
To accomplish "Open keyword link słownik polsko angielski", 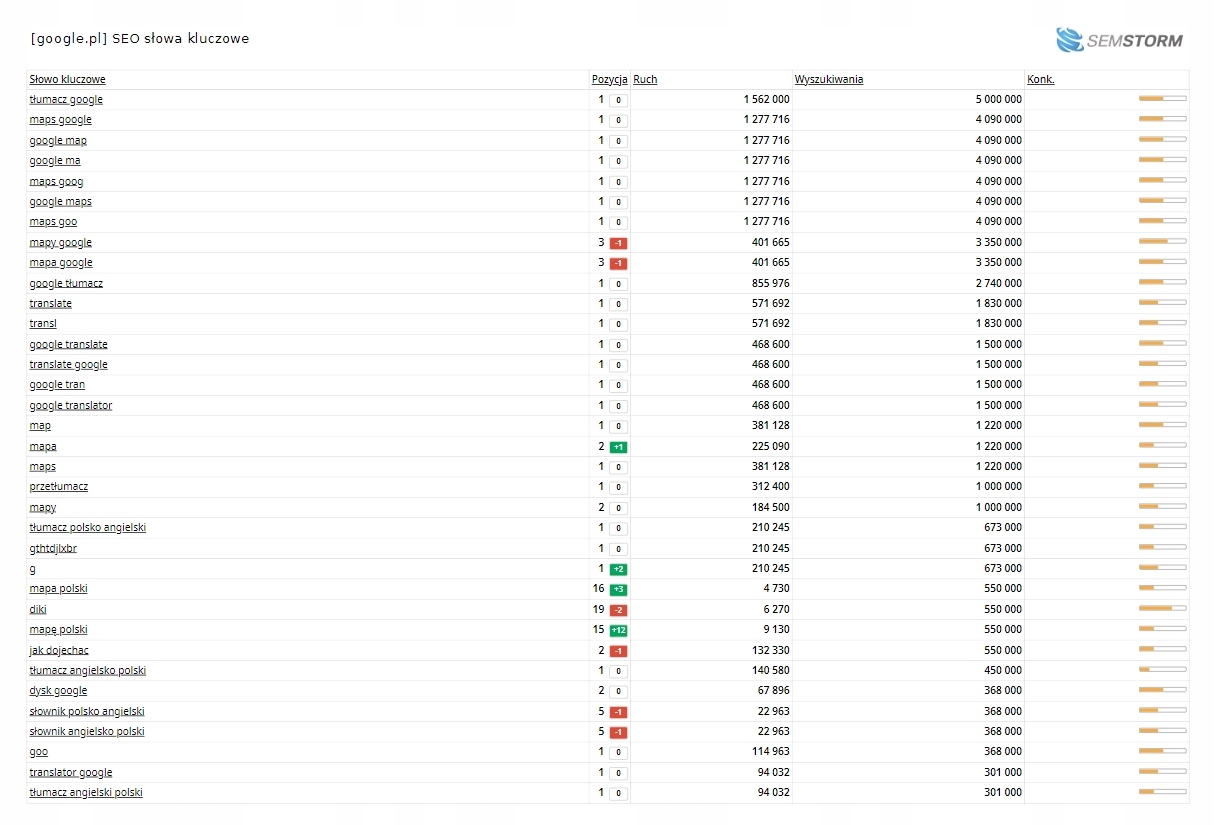I will pyautogui.click(x=87, y=712).
